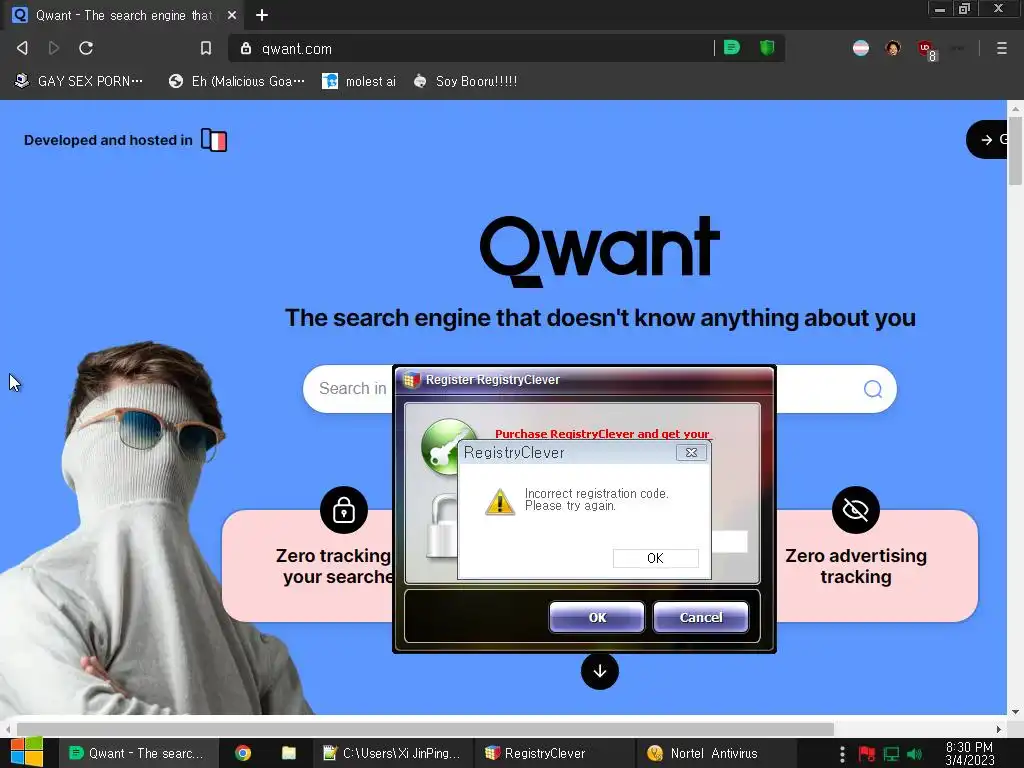The height and width of the screenshot is (768, 1024).
Task: Click the browser forward arrow
Action: (x=54, y=48)
